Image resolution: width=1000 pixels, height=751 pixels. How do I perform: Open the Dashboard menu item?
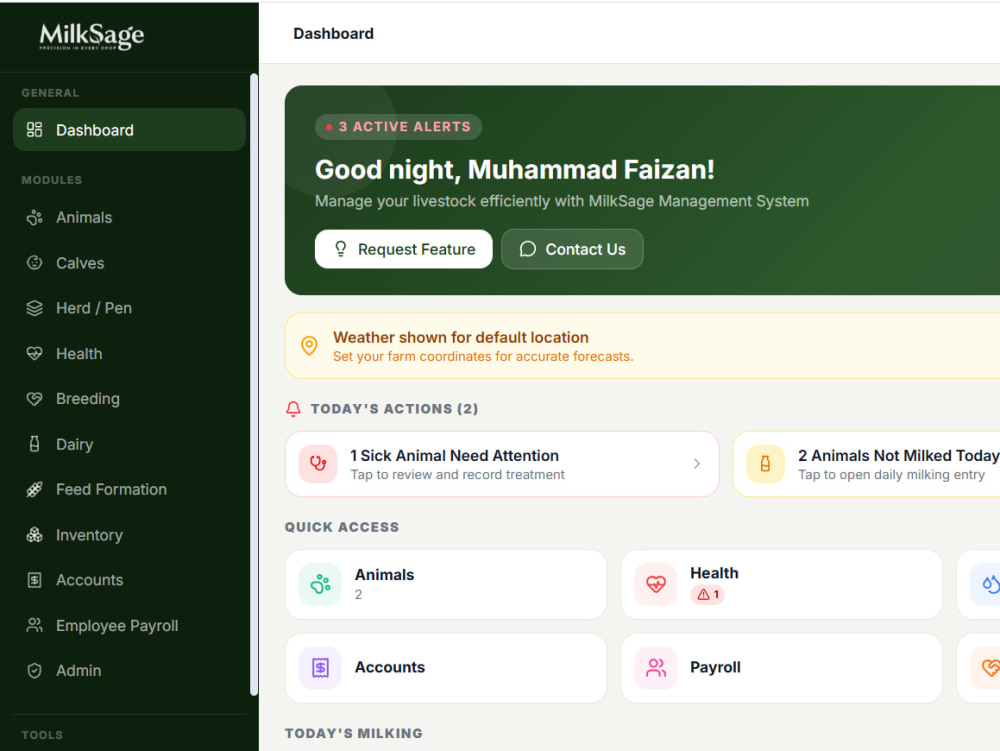coord(129,130)
